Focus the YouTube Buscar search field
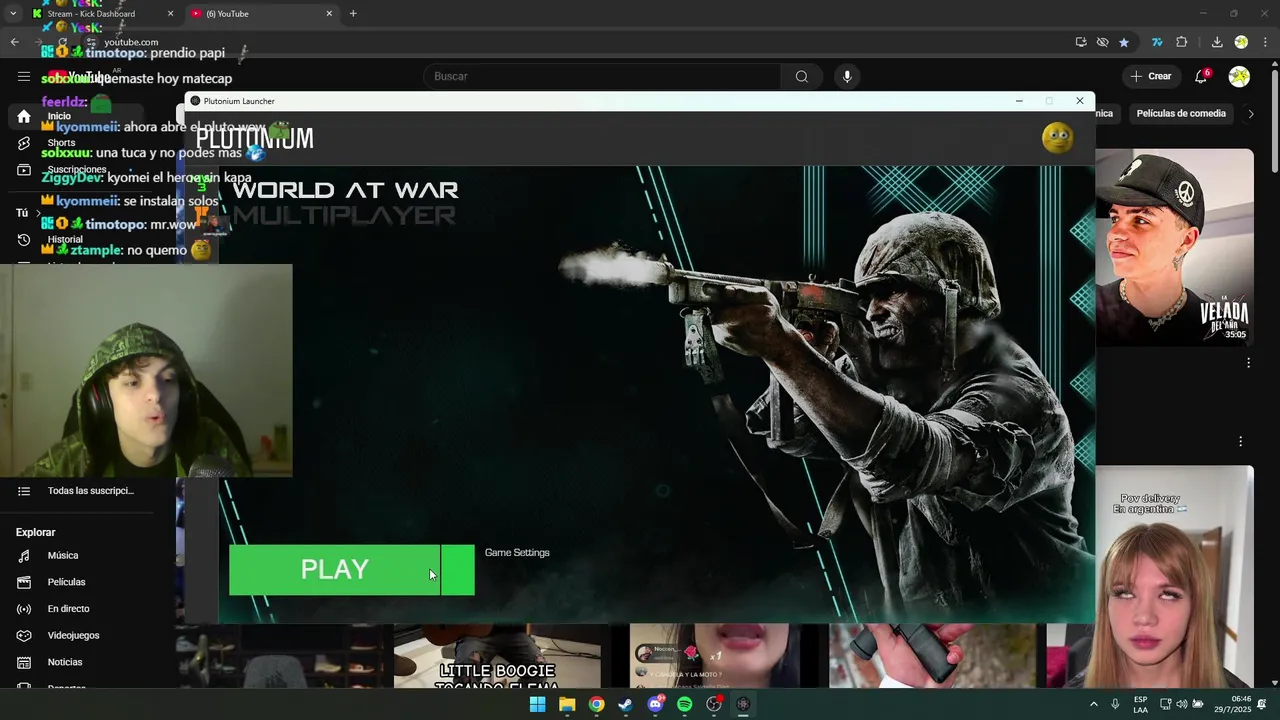The image size is (1280, 720). [602, 76]
